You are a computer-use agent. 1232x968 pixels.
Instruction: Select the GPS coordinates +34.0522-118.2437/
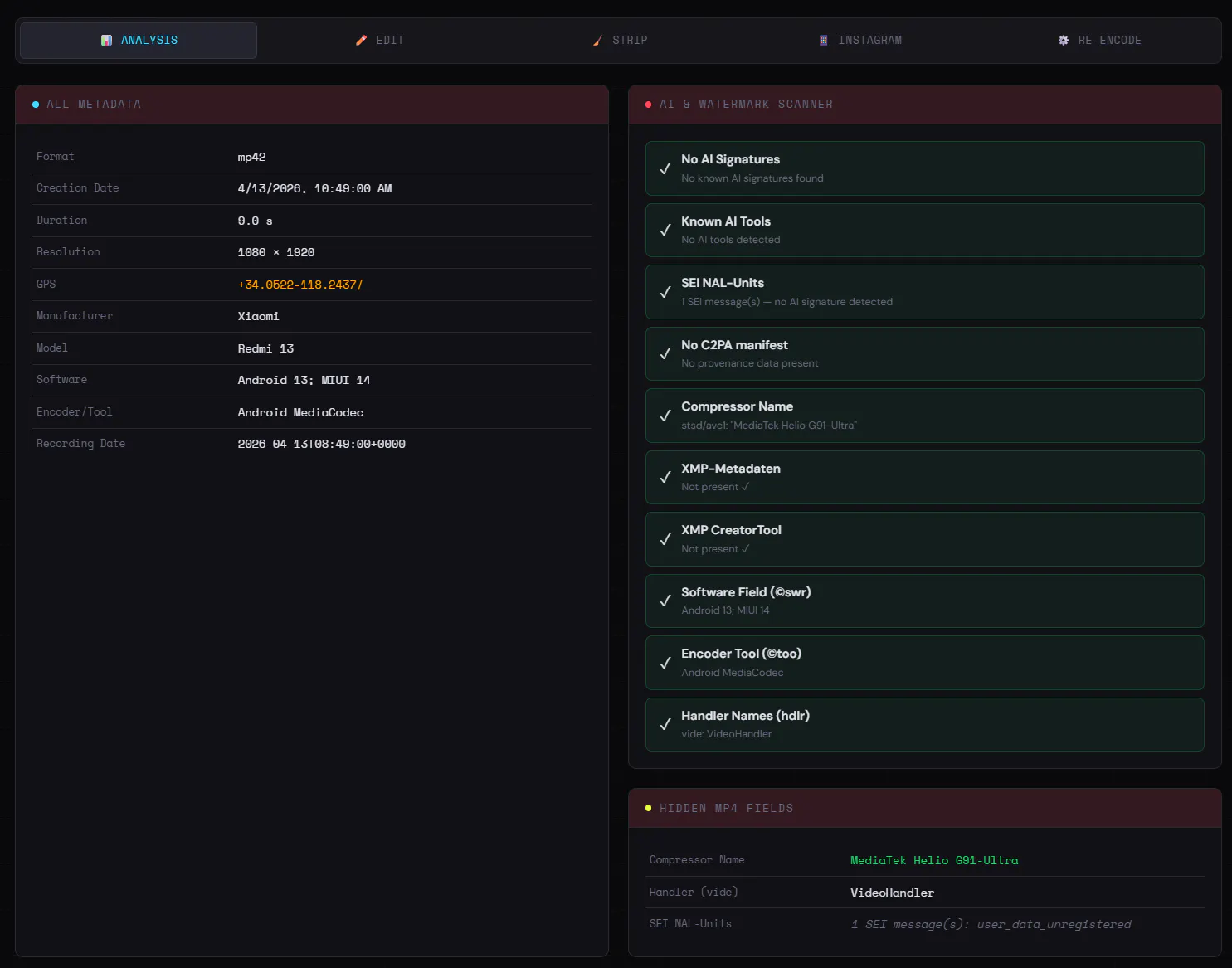(300, 285)
